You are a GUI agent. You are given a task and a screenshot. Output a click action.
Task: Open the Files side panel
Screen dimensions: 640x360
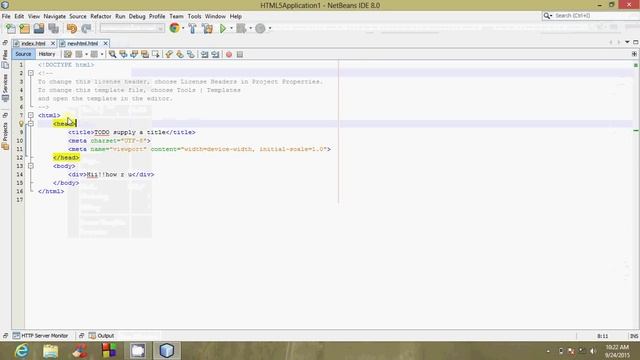(5, 59)
